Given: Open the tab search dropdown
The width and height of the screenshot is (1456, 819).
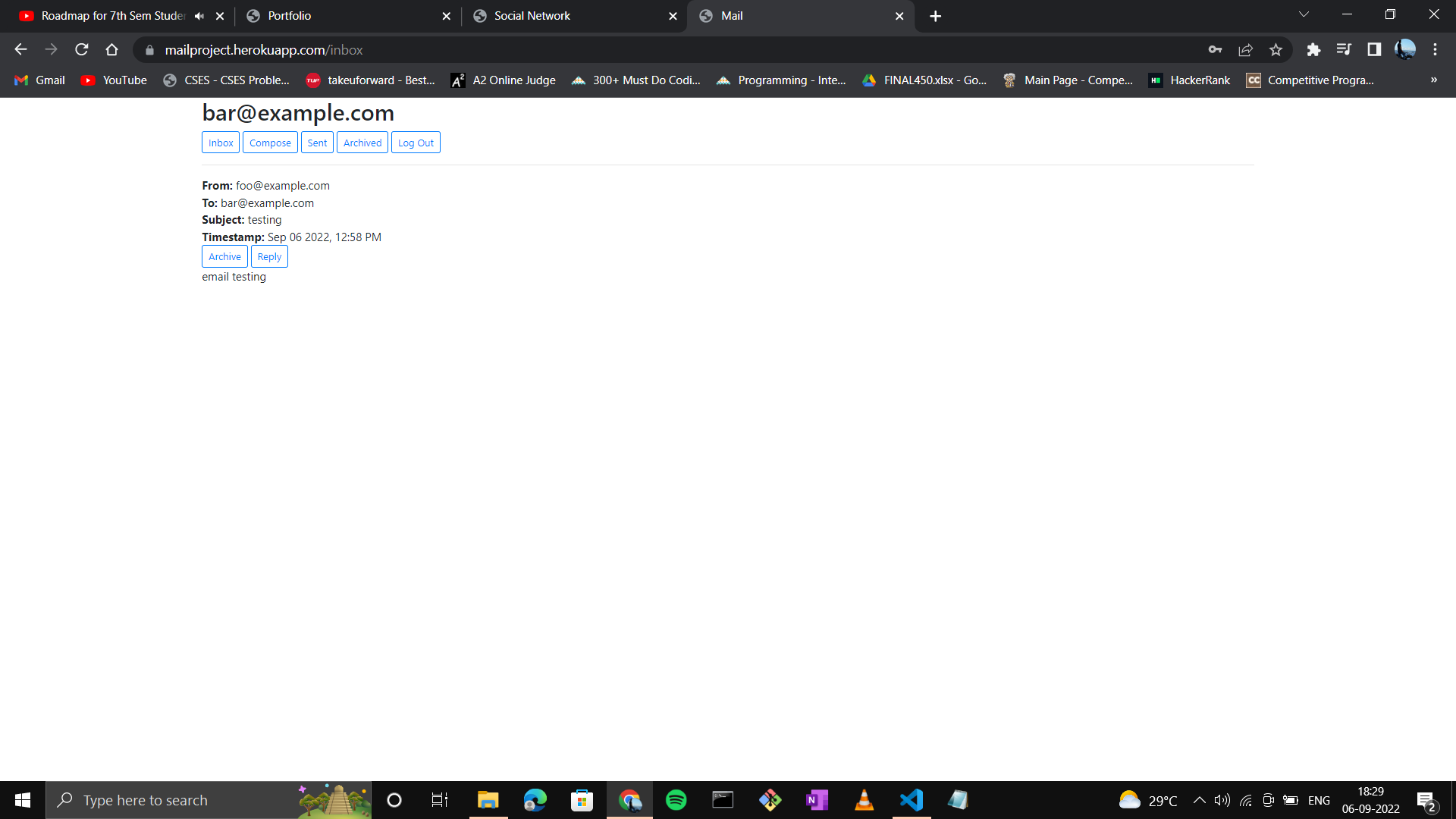Looking at the screenshot, I should 1304,14.
